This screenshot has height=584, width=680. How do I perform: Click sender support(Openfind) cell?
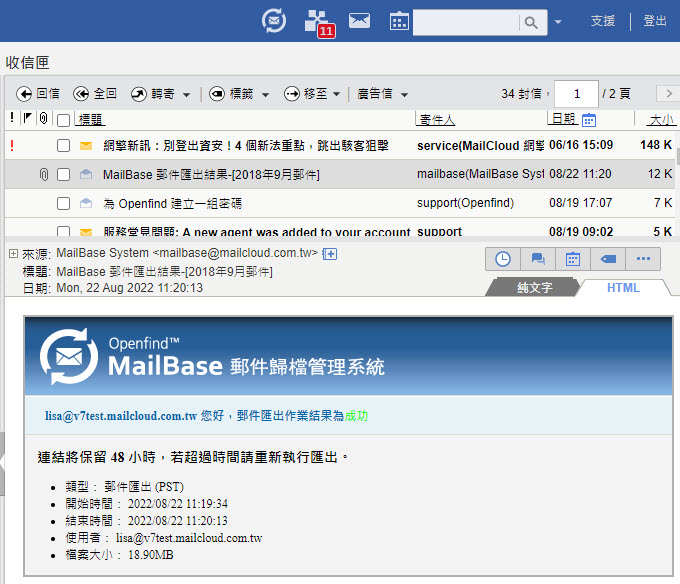click(x=465, y=203)
